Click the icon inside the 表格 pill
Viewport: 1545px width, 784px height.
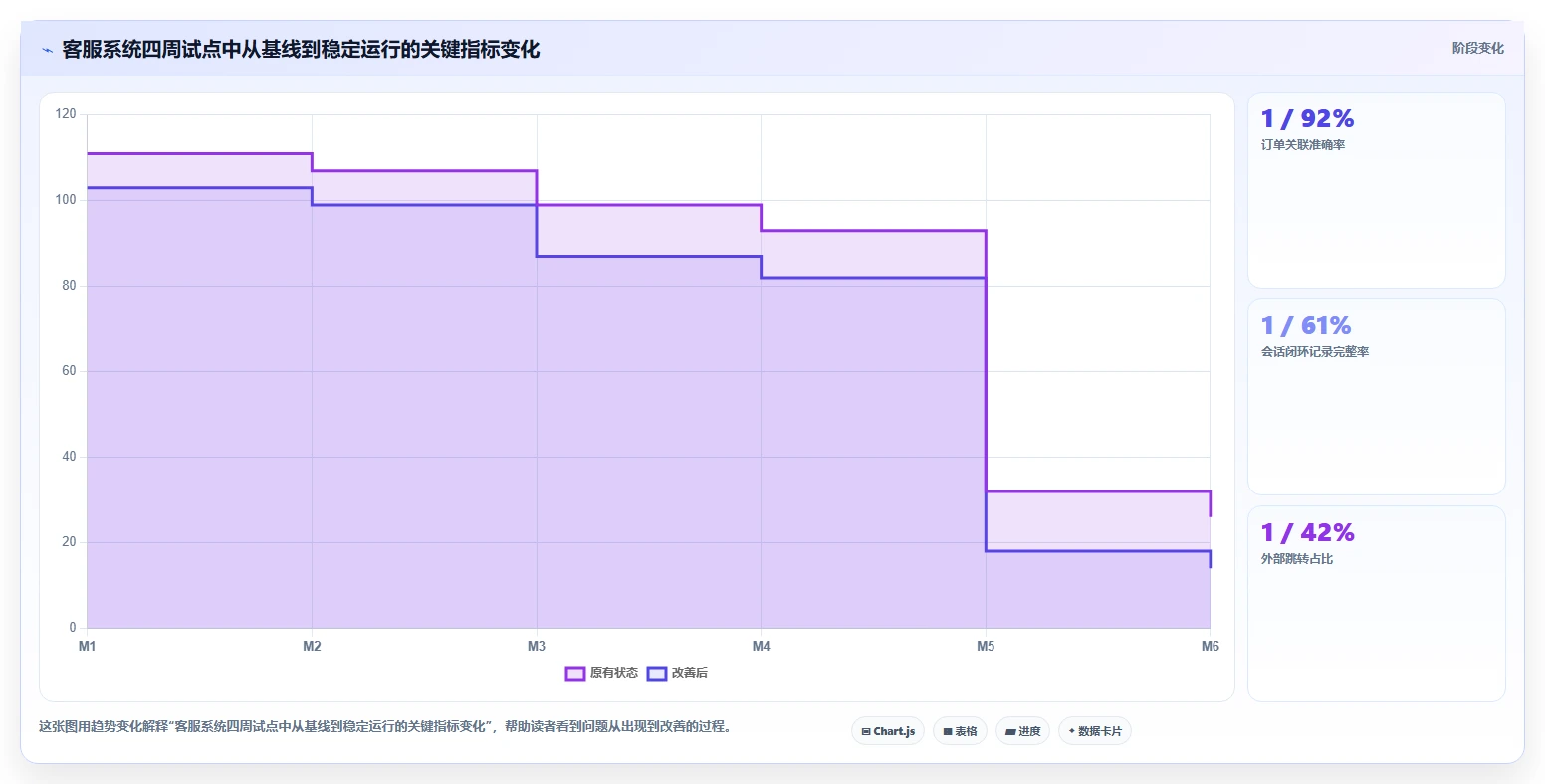948,731
